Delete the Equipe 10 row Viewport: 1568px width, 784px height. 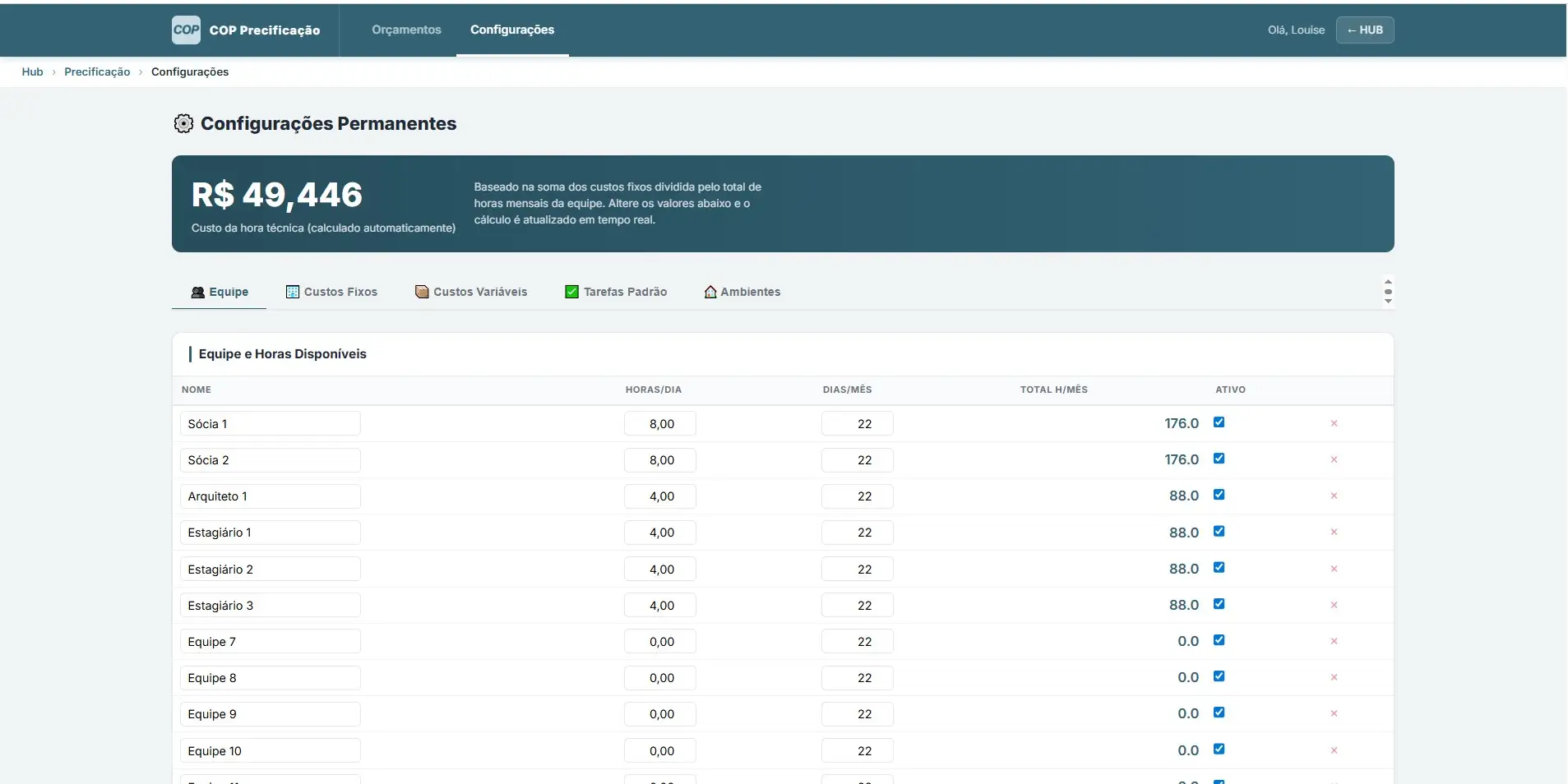(1334, 751)
